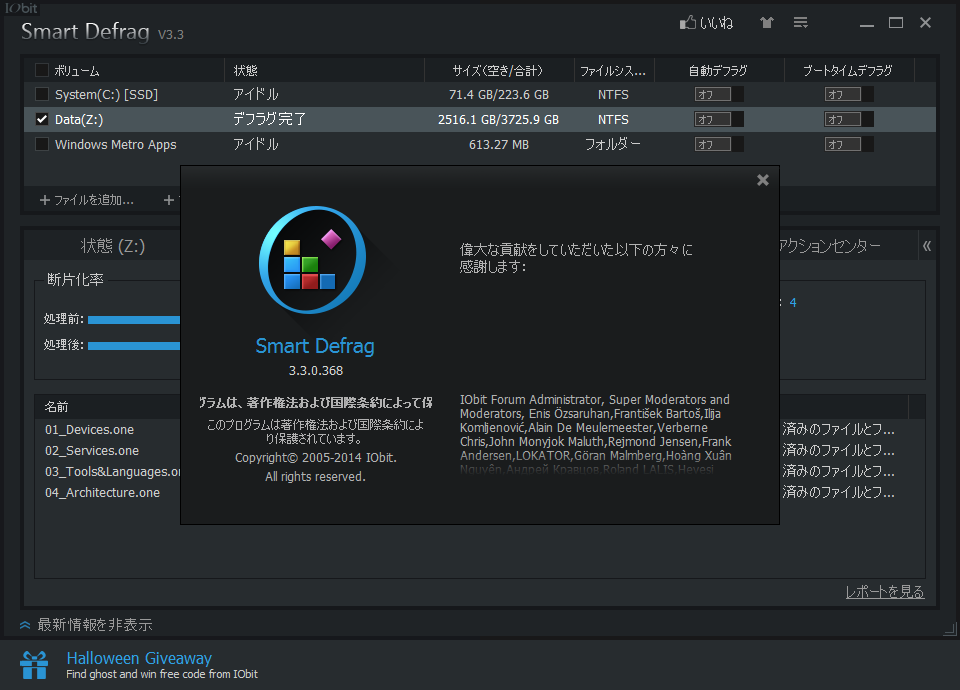The width and height of the screenshot is (960, 690).
Task: Open the main hamburger menu icon
Action: [x=800, y=22]
